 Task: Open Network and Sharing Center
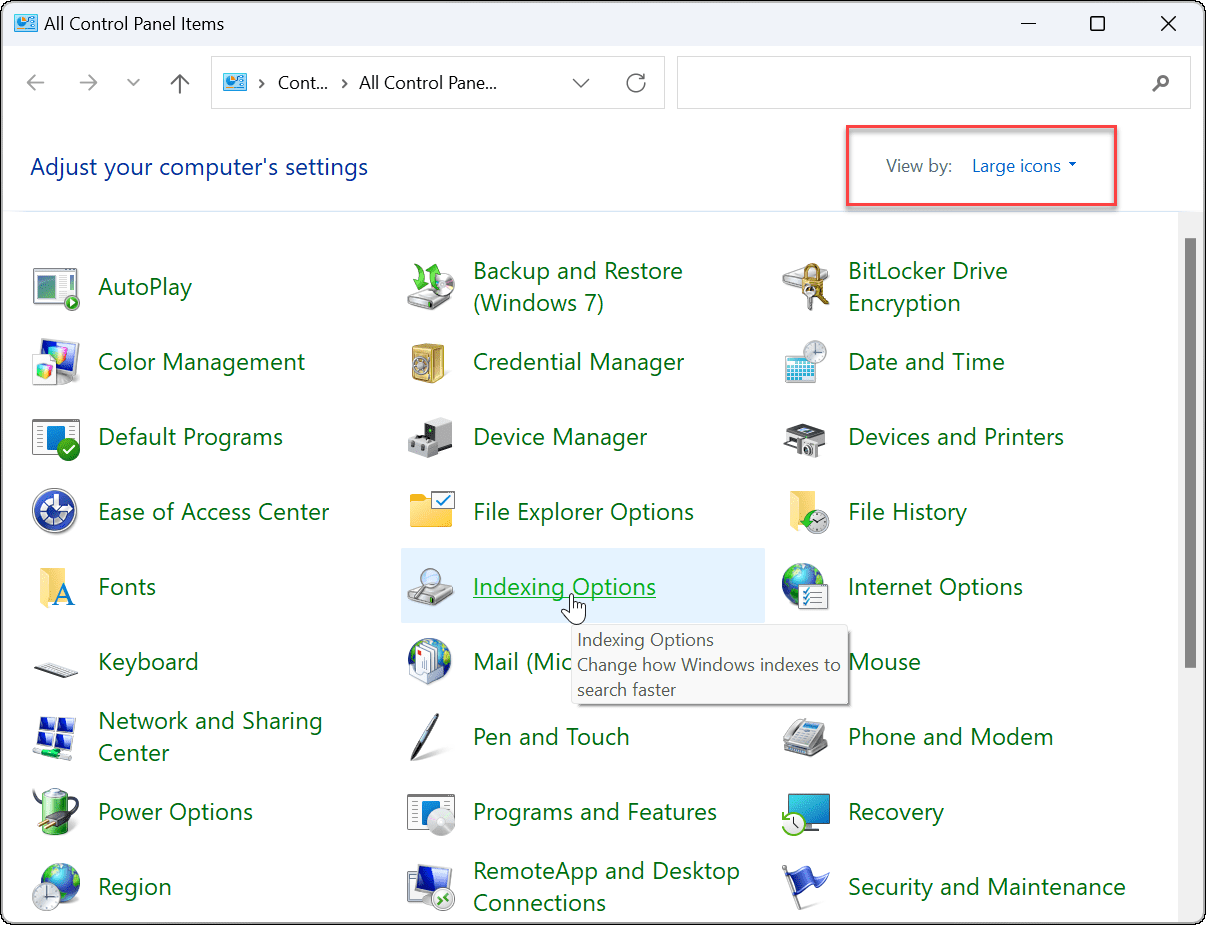[x=210, y=736]
